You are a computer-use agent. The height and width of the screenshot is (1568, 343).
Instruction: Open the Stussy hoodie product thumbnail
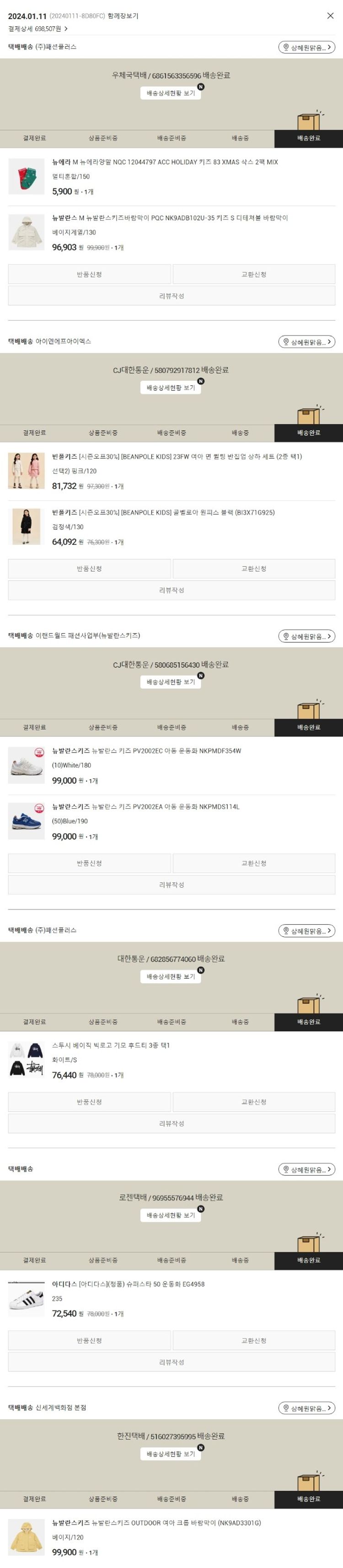coord(26,1060)
